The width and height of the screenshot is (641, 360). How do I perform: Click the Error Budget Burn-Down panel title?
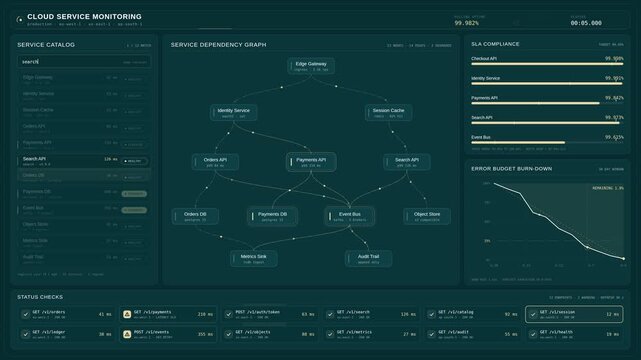pos(511,169)
